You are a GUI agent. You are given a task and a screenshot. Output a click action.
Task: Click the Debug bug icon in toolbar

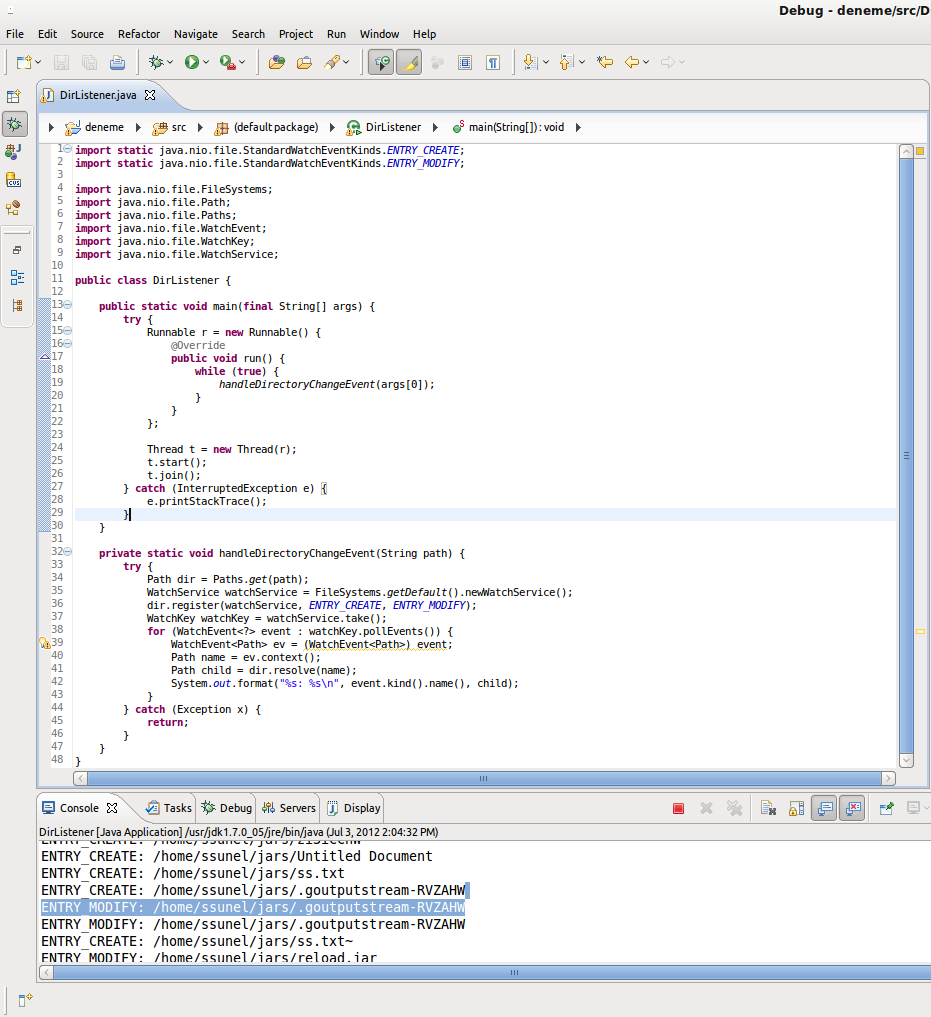tap(156, 62)
